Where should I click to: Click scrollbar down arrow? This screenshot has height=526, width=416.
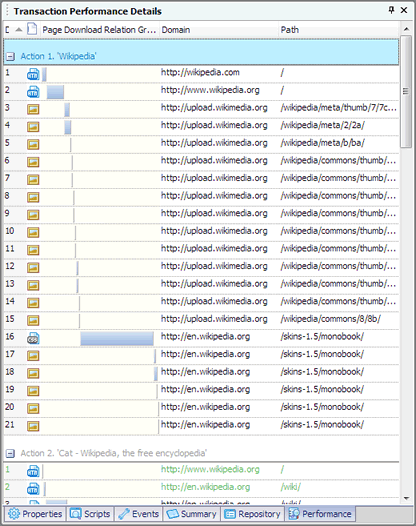point(406,498)
